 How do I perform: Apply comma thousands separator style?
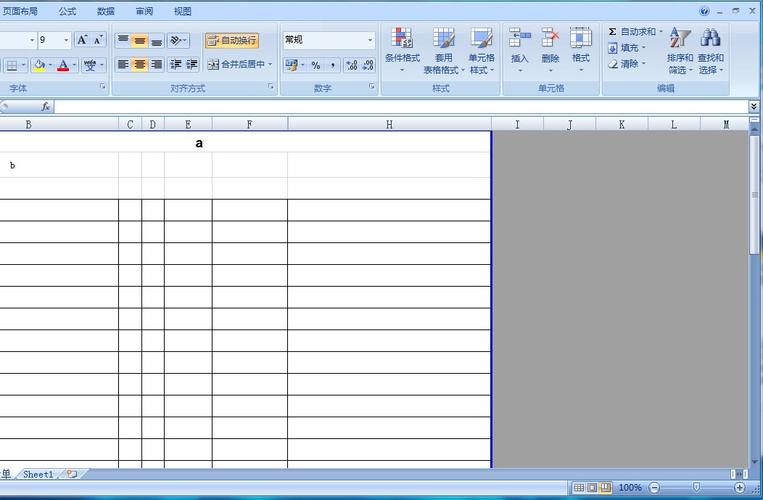[x=332, y=65]
